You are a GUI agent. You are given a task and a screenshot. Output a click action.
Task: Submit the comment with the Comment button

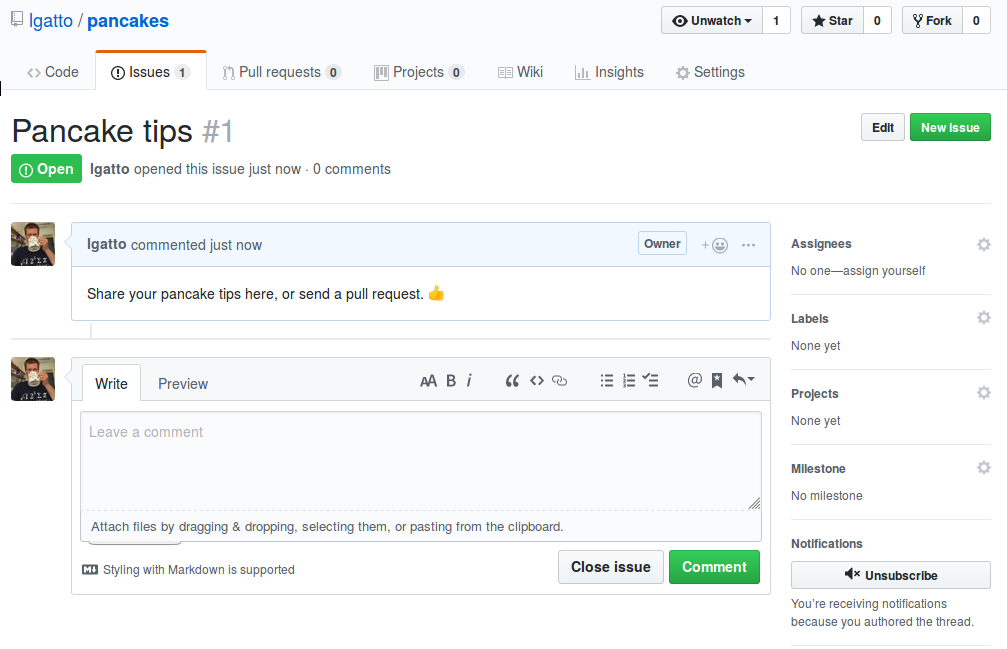(x=714, y=566)
